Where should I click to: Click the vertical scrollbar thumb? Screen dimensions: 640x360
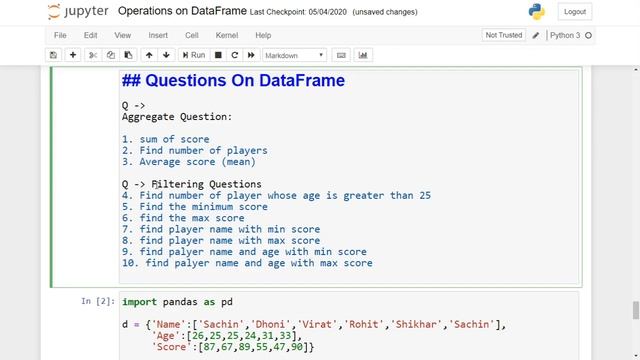(x=636, y=311)
